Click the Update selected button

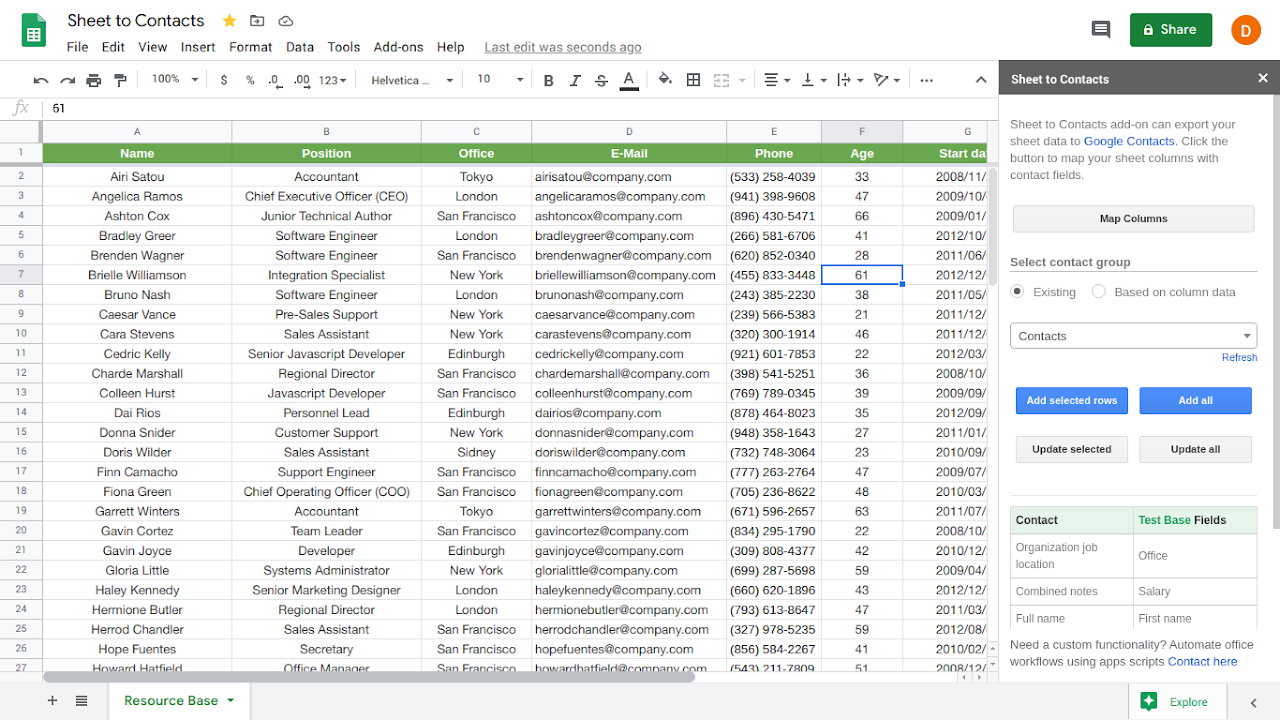(x=1071, y=449)
